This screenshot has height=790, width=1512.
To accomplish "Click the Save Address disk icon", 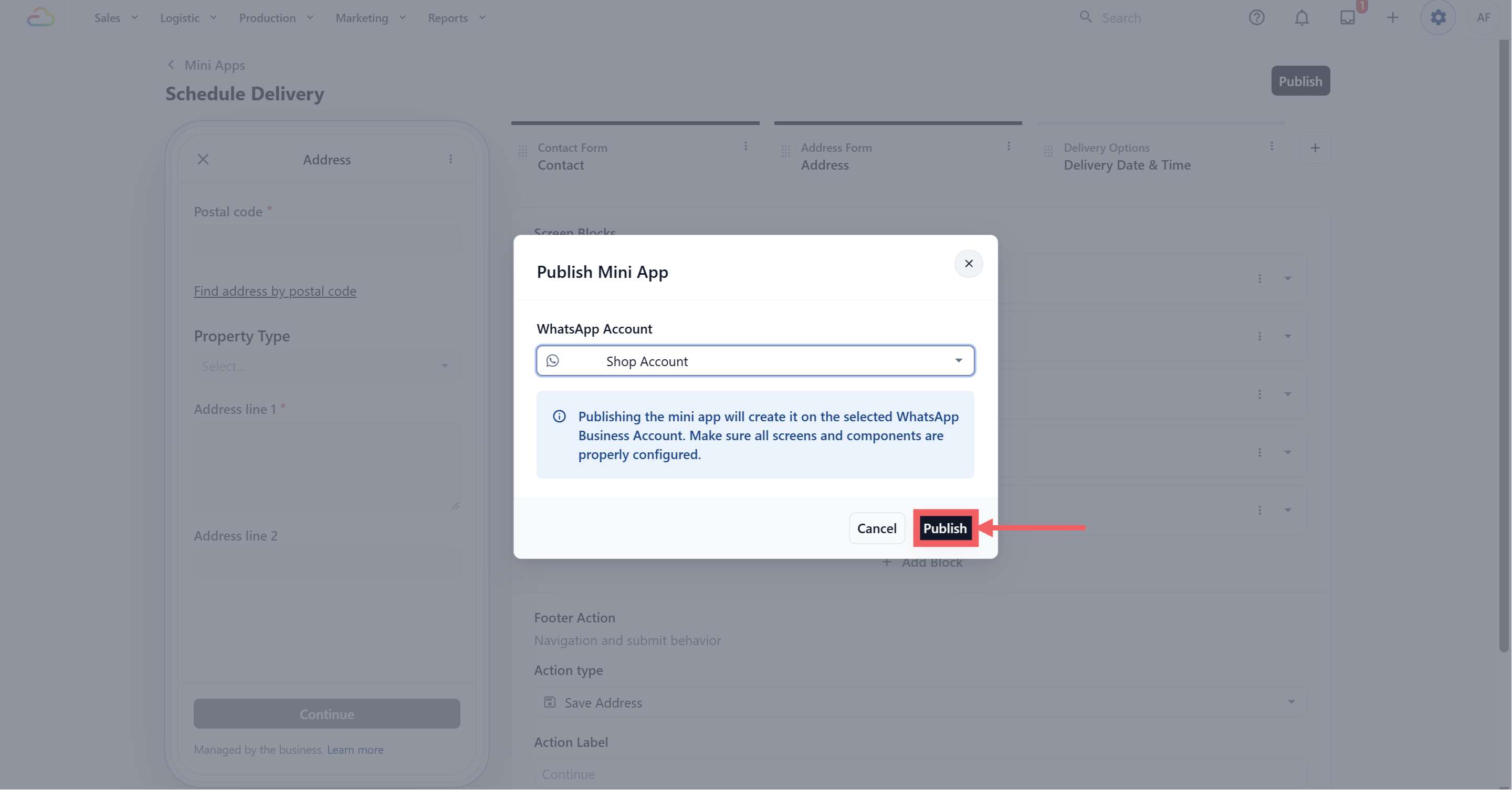I will click(549, 702).
